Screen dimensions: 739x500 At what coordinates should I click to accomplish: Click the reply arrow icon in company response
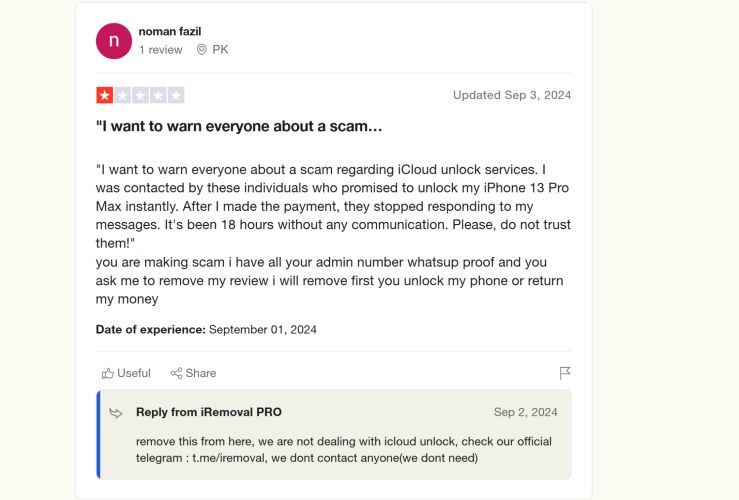[x=116, y=412]
